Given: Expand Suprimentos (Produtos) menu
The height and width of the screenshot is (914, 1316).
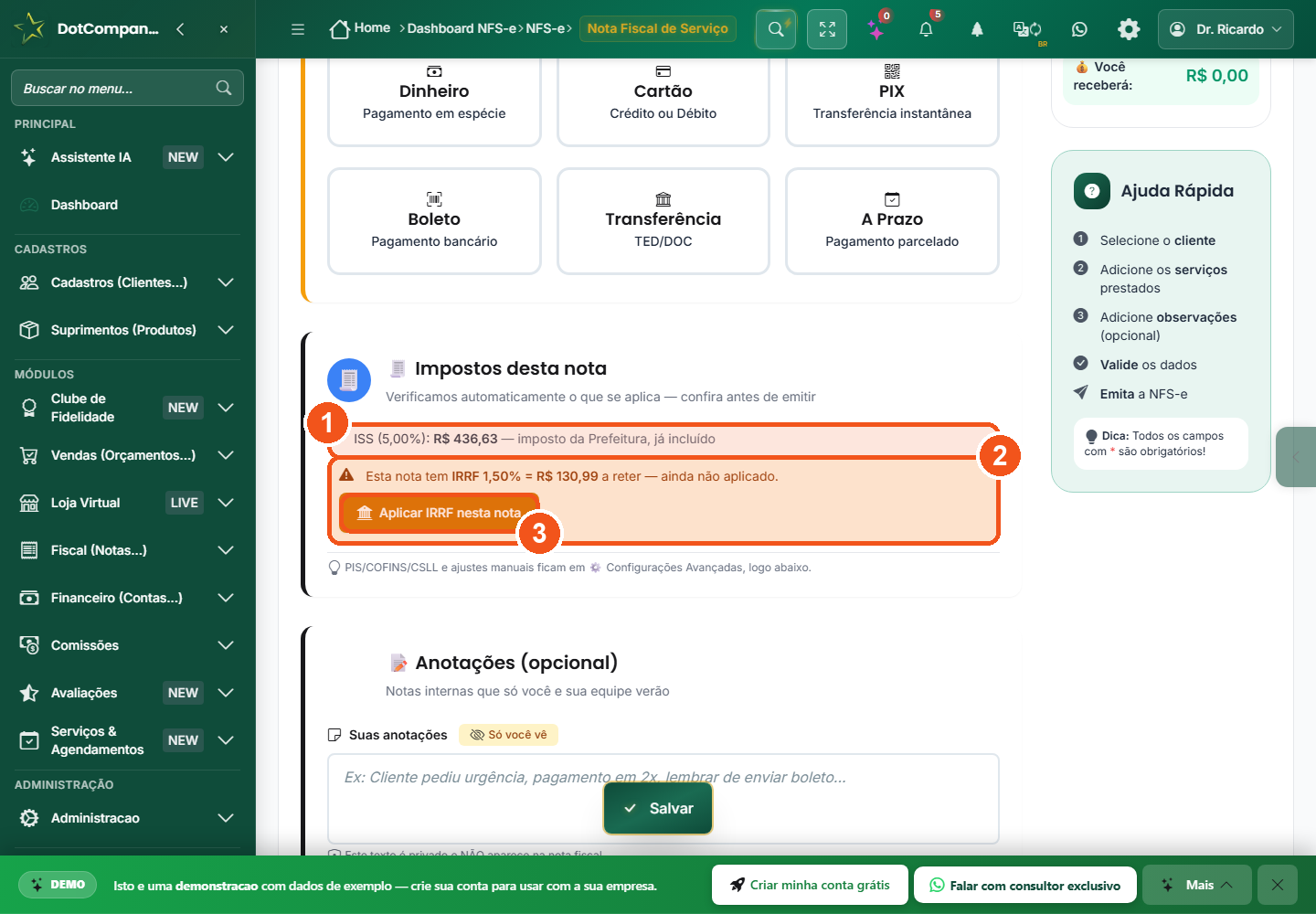Looking at the screenshot, I should pyautogui.click(x=226, y=330).
